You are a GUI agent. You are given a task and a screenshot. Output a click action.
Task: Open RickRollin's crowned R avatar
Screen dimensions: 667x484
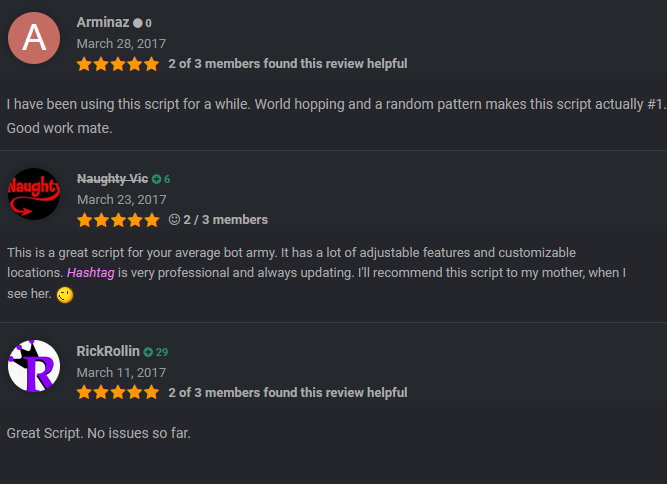[x=34, y=366]
